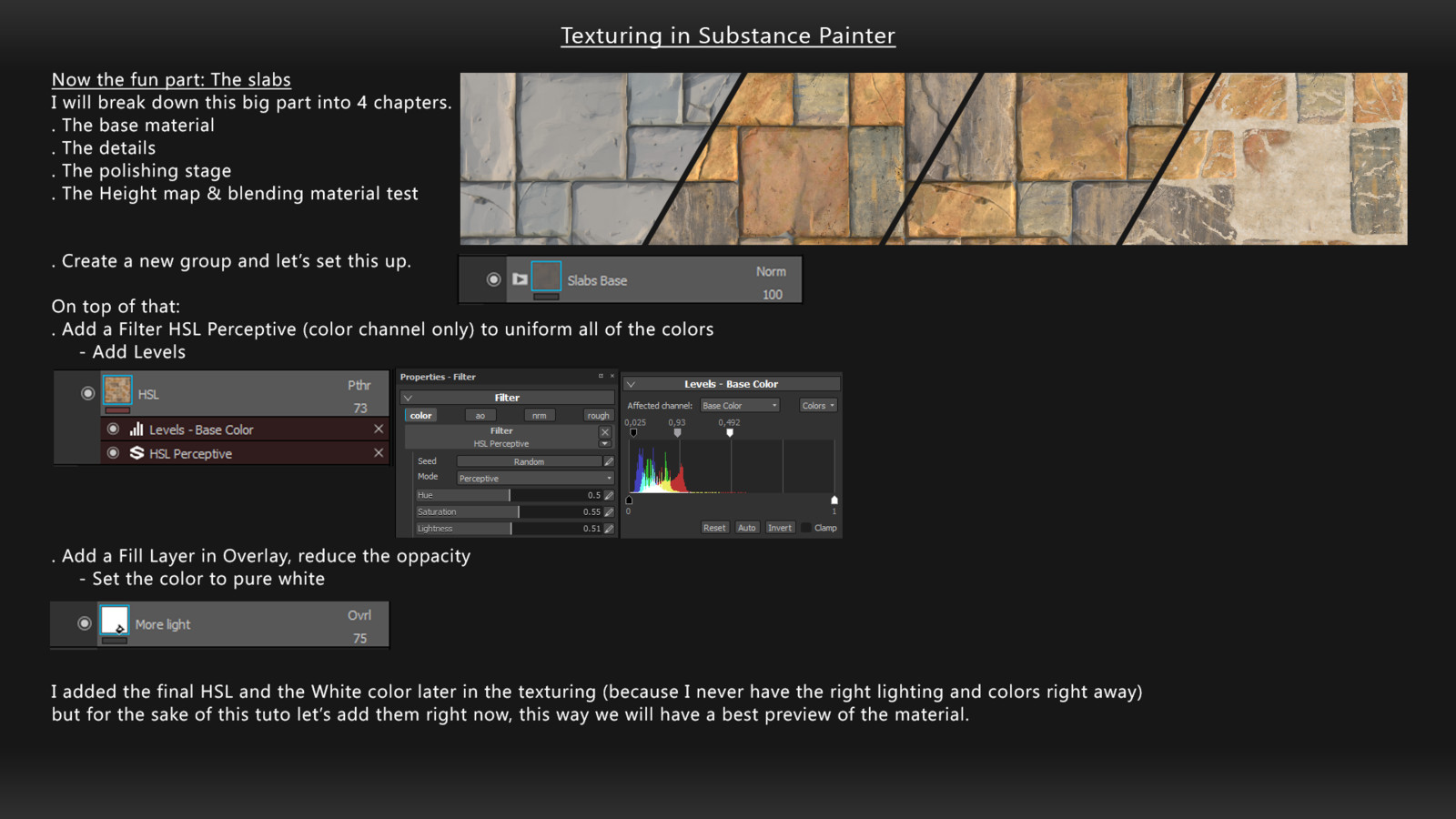This screenshot has width=1456, height=819.
Task: Toggle the ao channel button
Action: point(480,415)
